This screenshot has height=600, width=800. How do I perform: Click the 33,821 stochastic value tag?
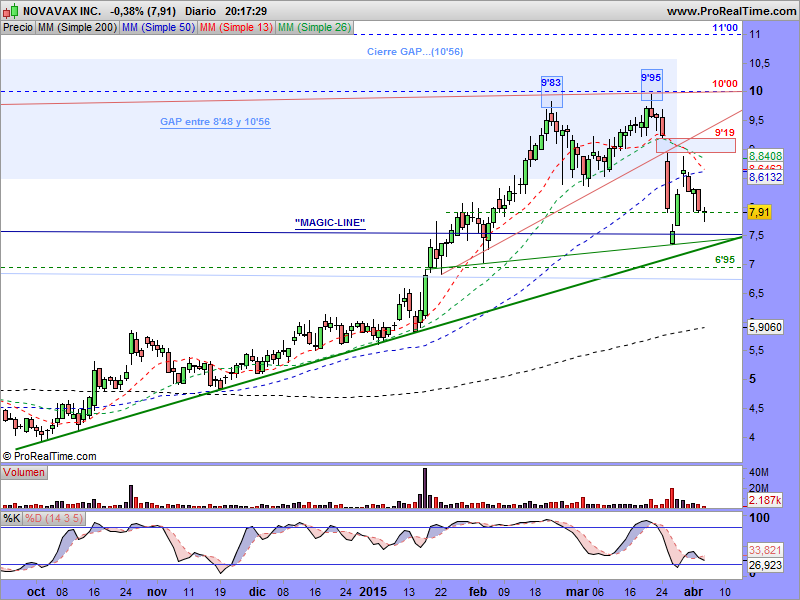coord(765,550)
